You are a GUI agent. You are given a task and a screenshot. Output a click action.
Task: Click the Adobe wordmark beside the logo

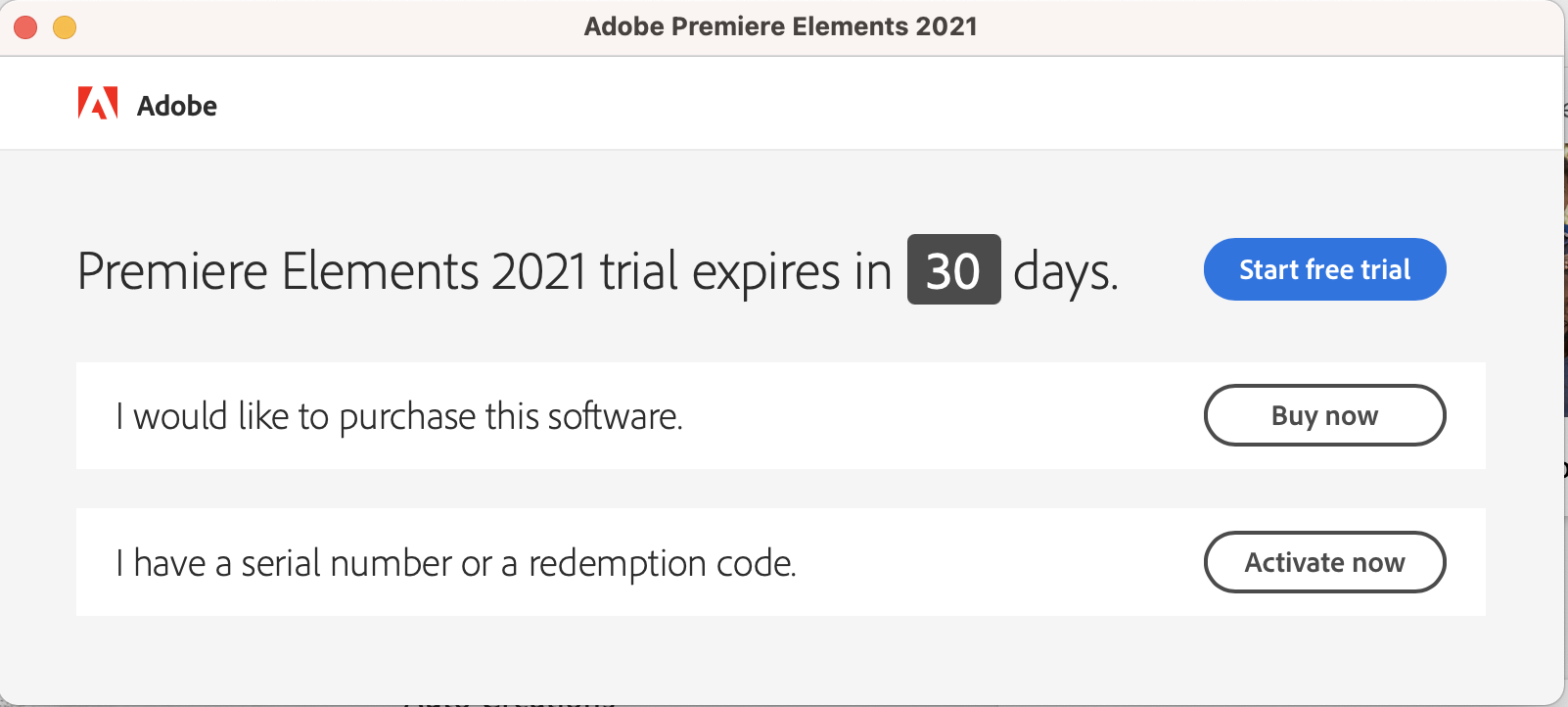pos(177,106)
